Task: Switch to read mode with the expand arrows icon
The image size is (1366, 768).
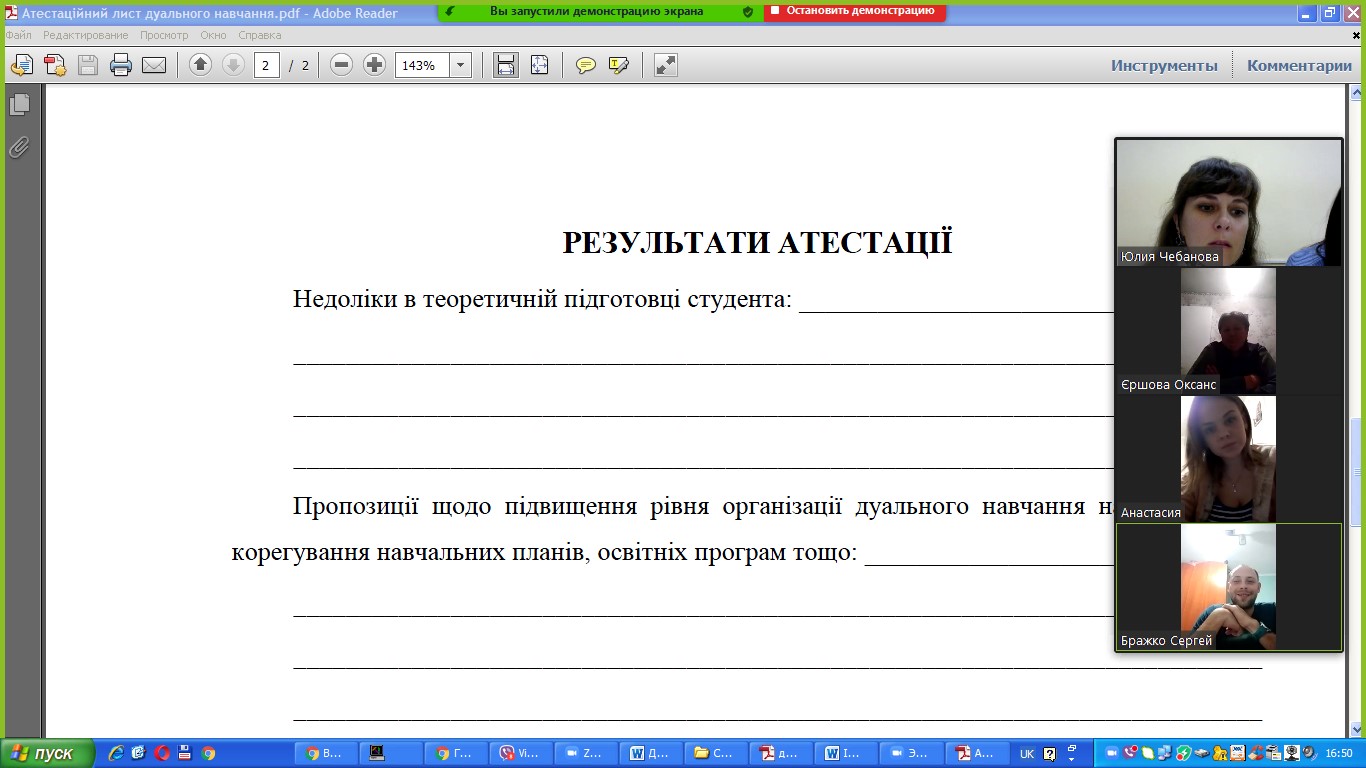Action: pyautogui.click(x=665, y=65)
